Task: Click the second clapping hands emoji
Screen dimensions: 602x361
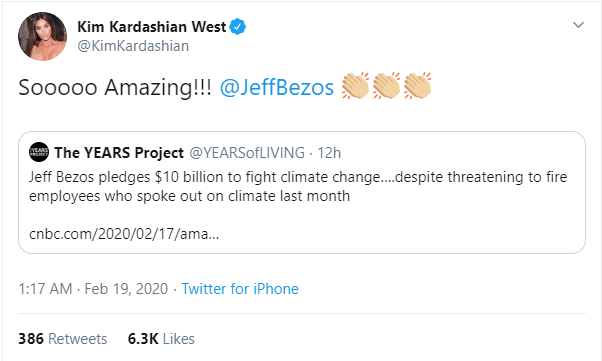Action: [386, 86]
